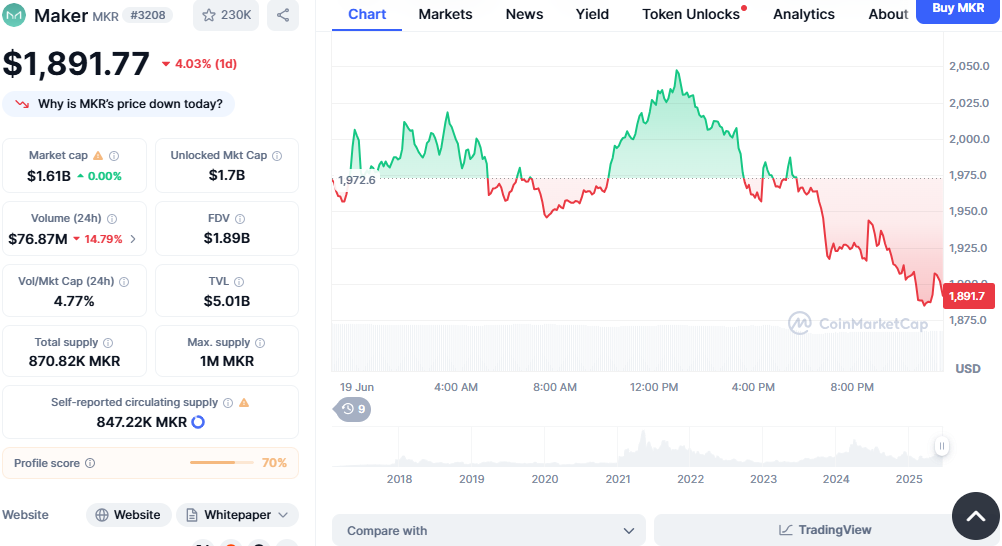Screen dimensions: 1002x546
Task: Click the 12:00 PM axis label
Action: click(654, 387)
